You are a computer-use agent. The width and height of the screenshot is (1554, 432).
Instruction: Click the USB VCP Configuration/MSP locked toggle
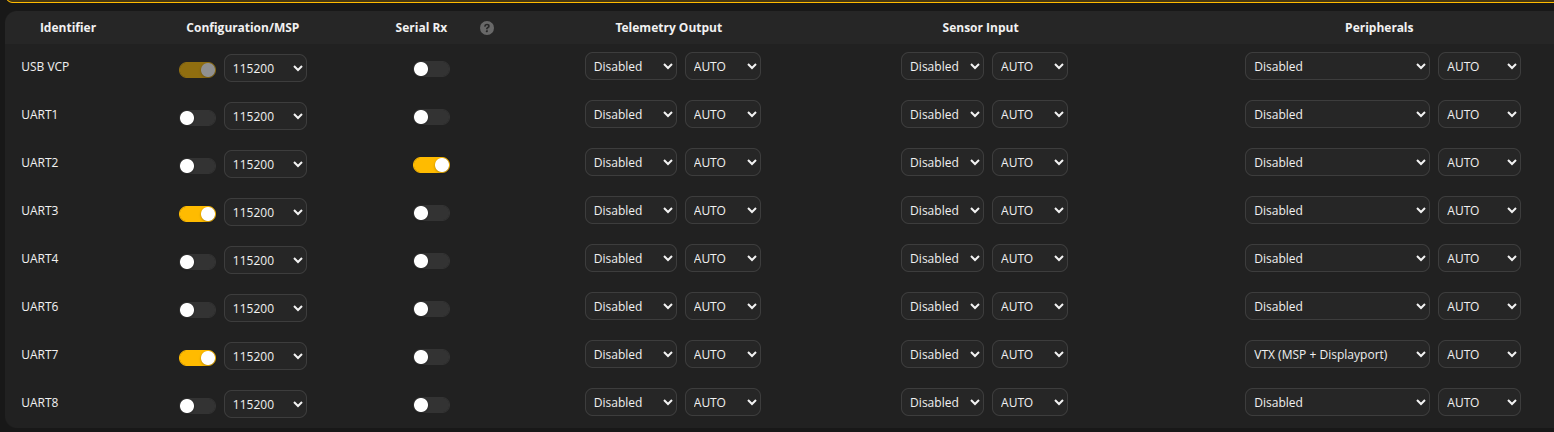[197, 70]
